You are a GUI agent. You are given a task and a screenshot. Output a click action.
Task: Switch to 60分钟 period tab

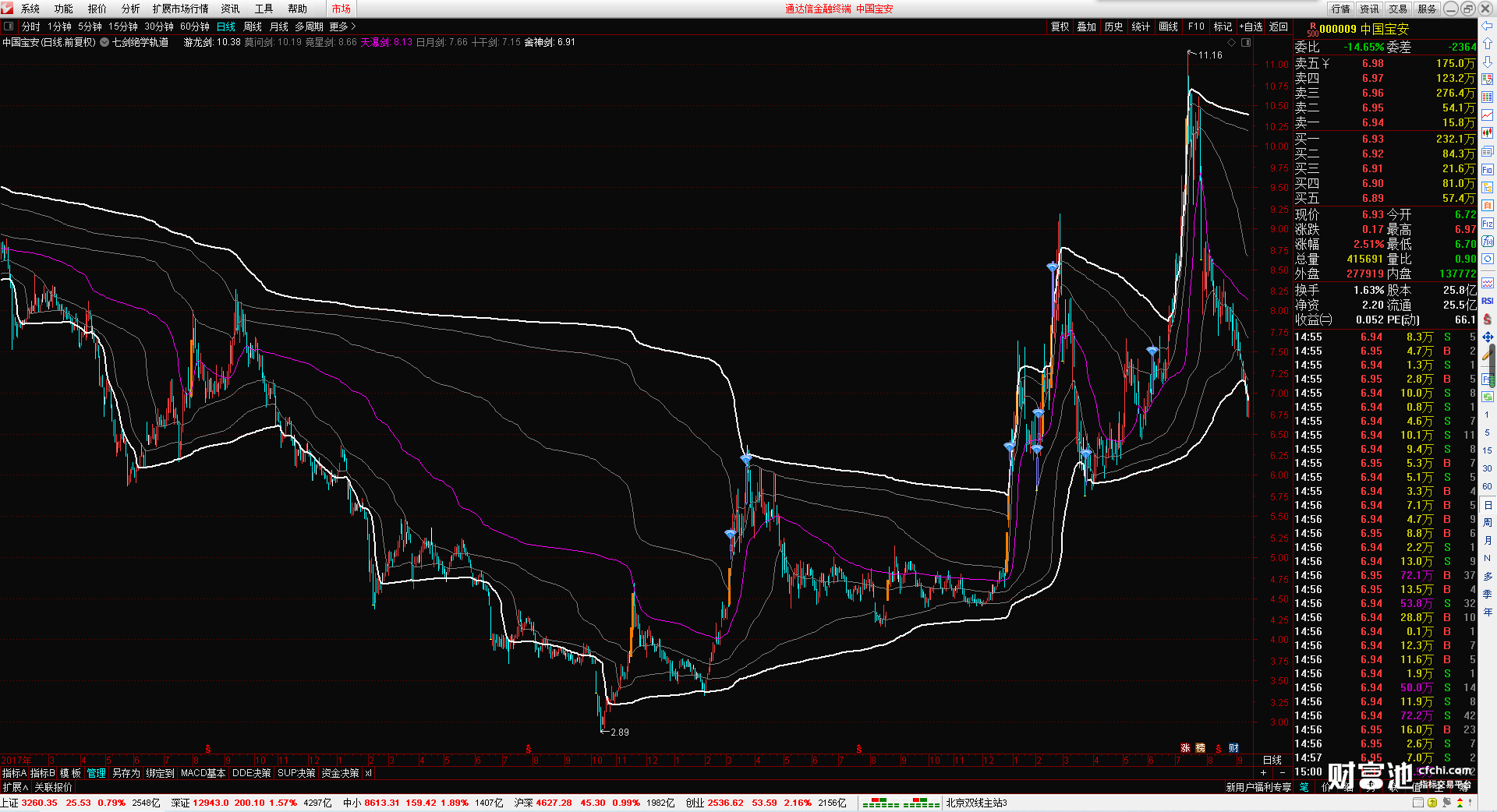click(195, 26)
